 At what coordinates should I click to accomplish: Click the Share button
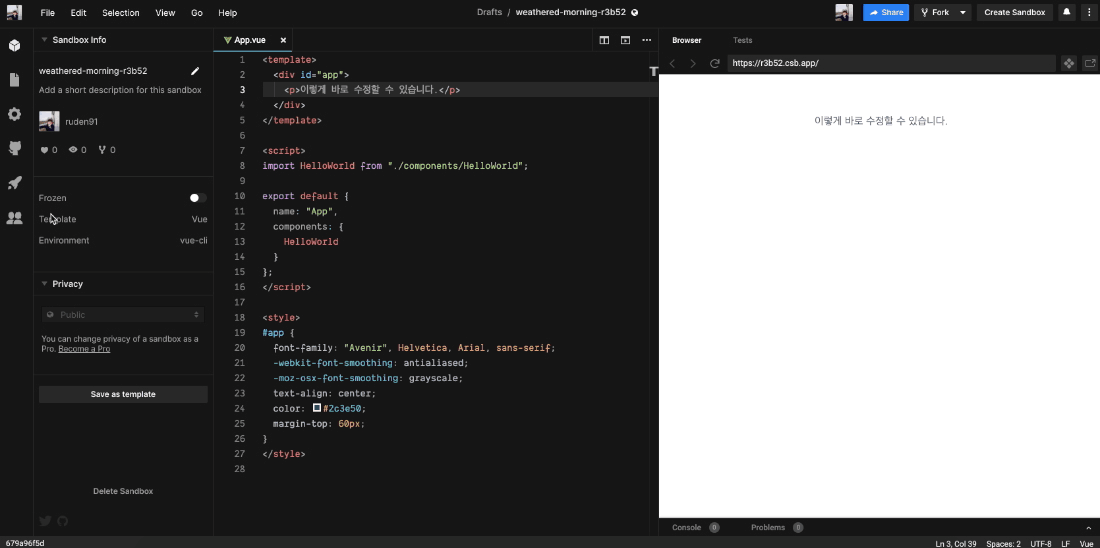point(886,12)
